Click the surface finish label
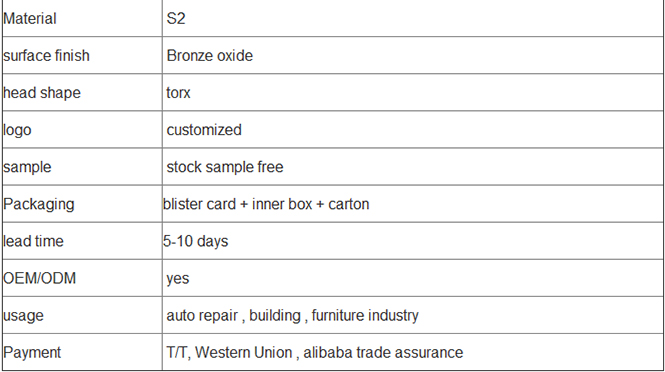 (x=46, y=56)
